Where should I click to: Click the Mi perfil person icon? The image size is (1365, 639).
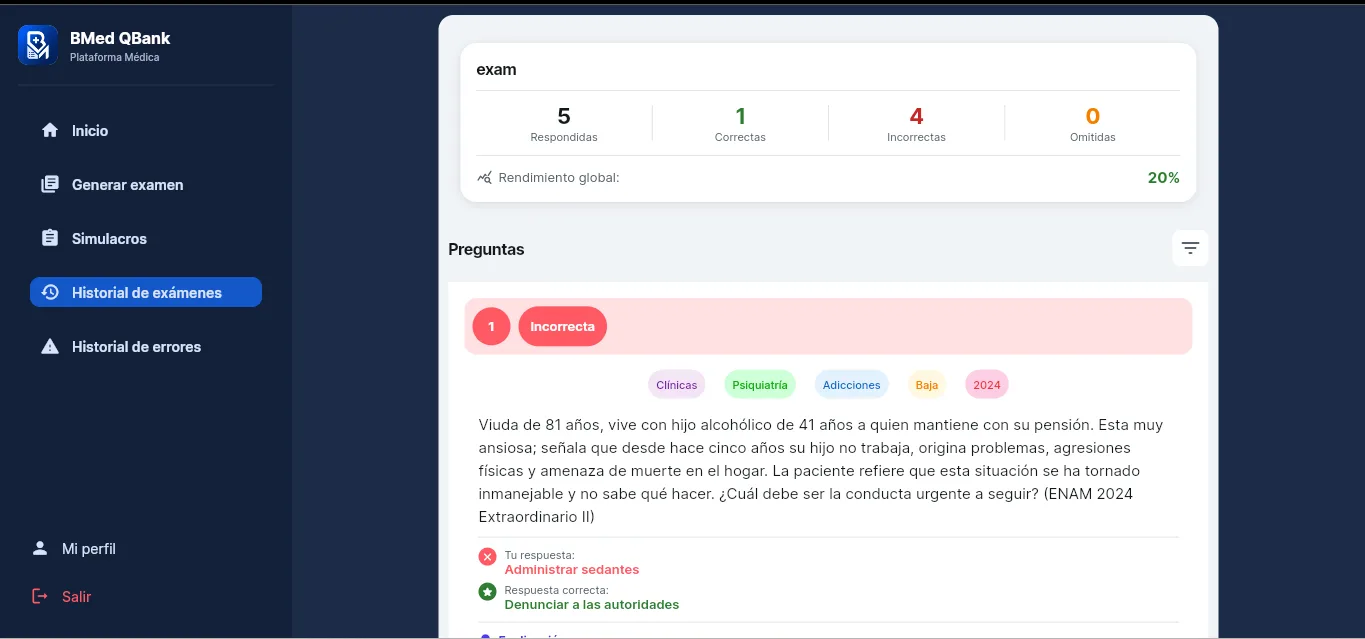click(x=40, y=548)
